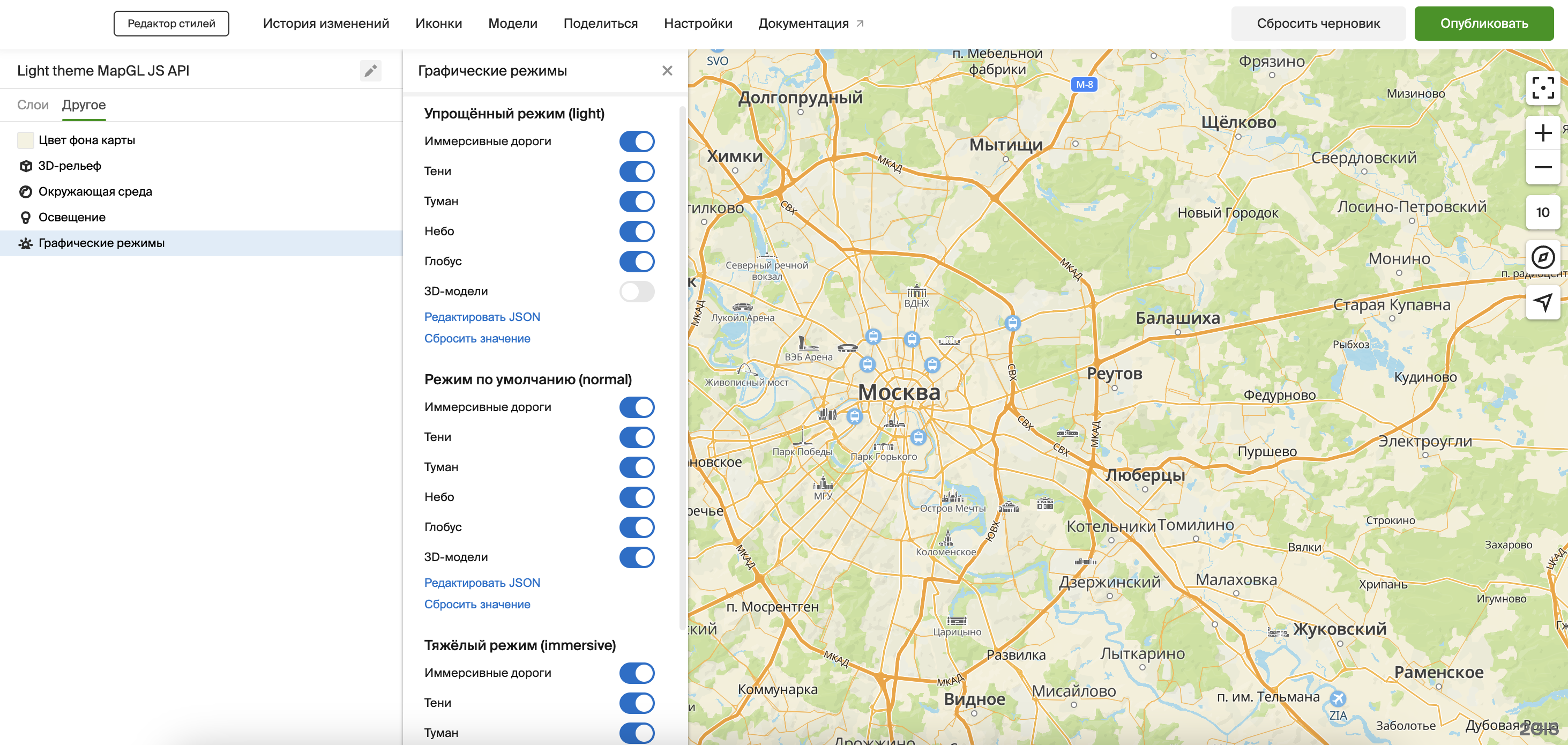Zoom out with the minus button

coord(1542,167)
